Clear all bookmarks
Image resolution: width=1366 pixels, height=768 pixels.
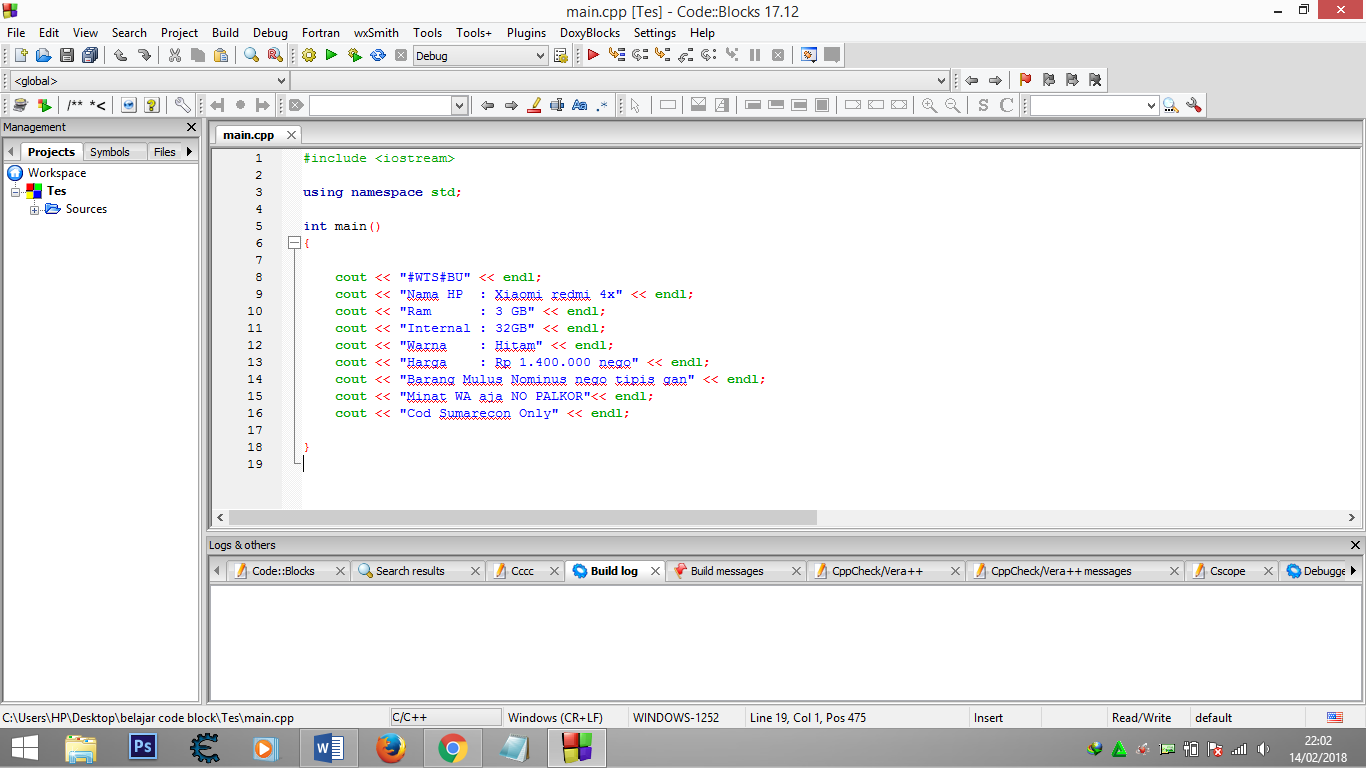click(1095, 80)
